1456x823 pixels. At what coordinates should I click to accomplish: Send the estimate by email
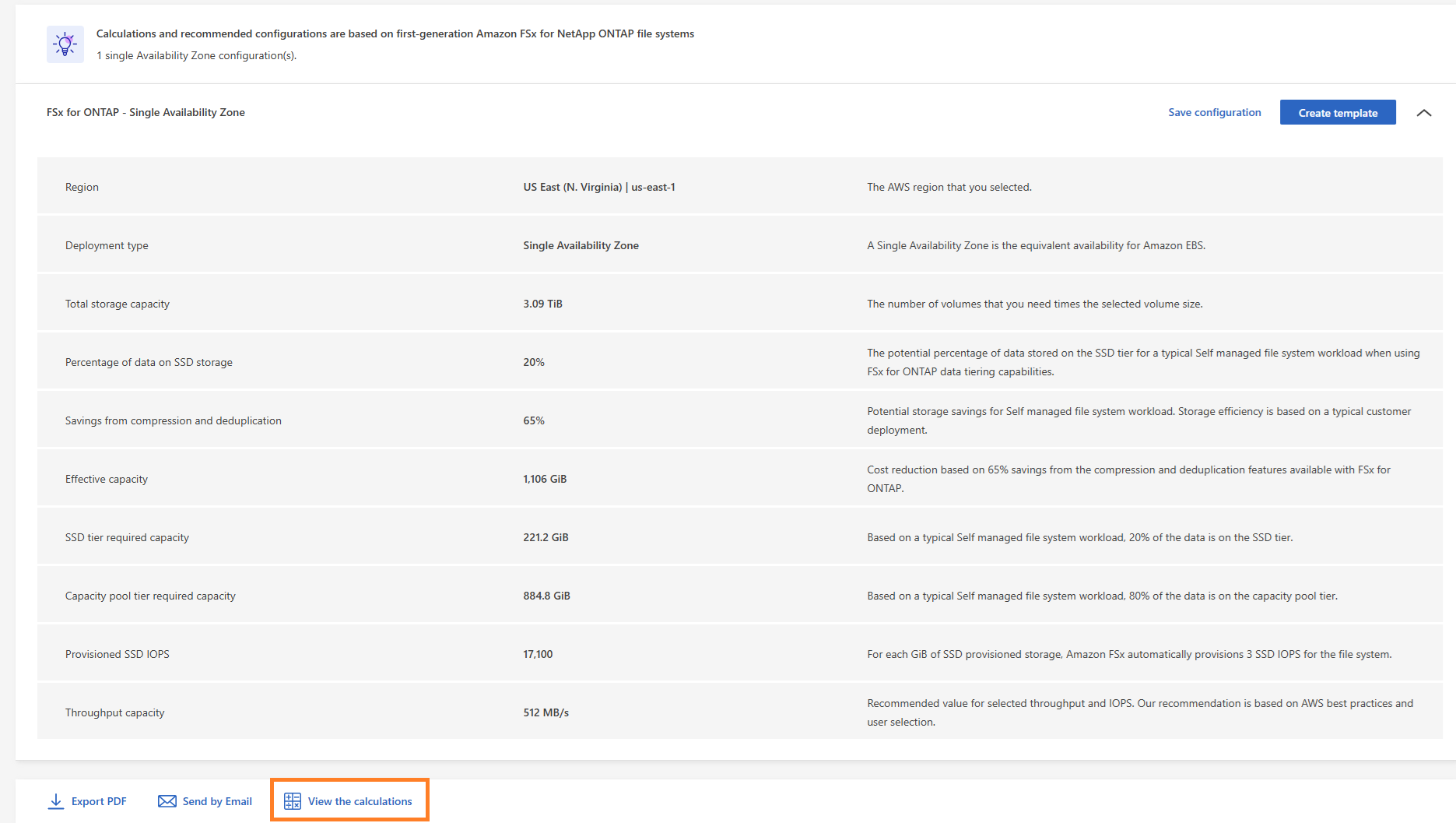pos(216,800)
